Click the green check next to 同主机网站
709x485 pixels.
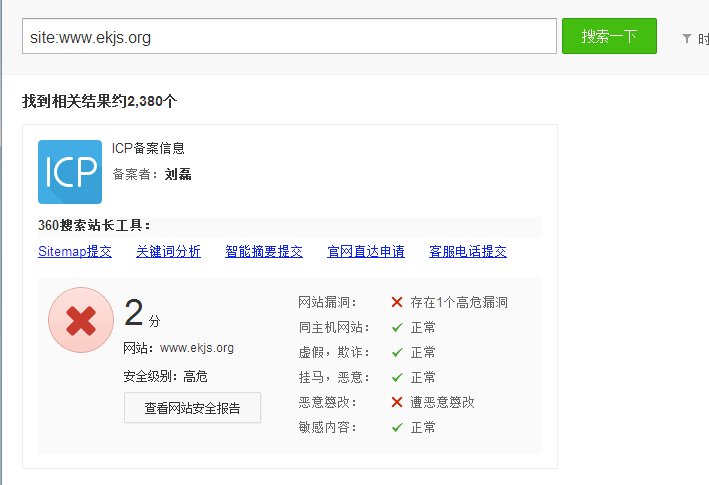(x=397, y=327)
